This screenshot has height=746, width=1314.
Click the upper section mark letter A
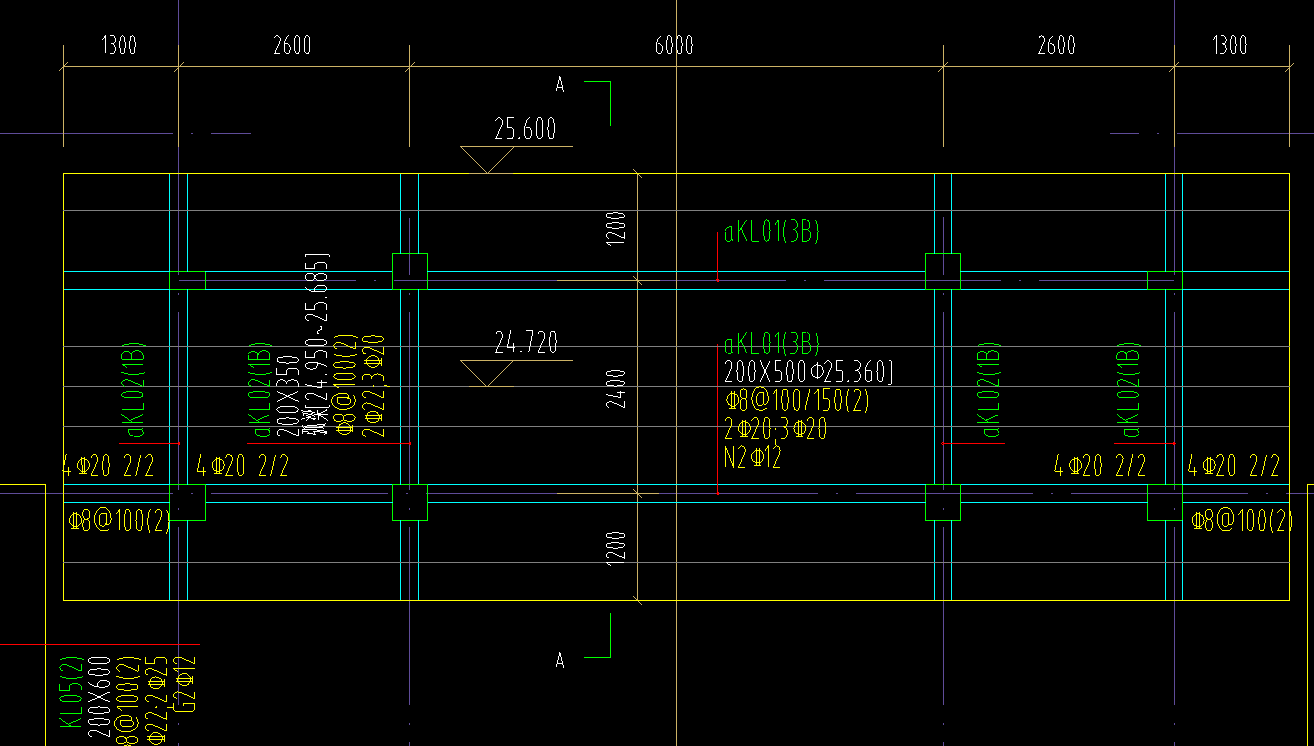click(560, 85)
